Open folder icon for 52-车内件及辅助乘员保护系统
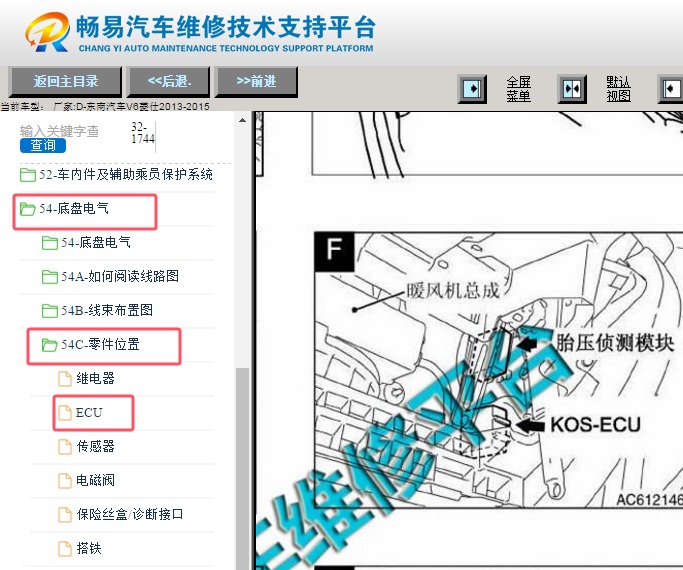Viewport: 683px width, 570px height. pos(28,175)
